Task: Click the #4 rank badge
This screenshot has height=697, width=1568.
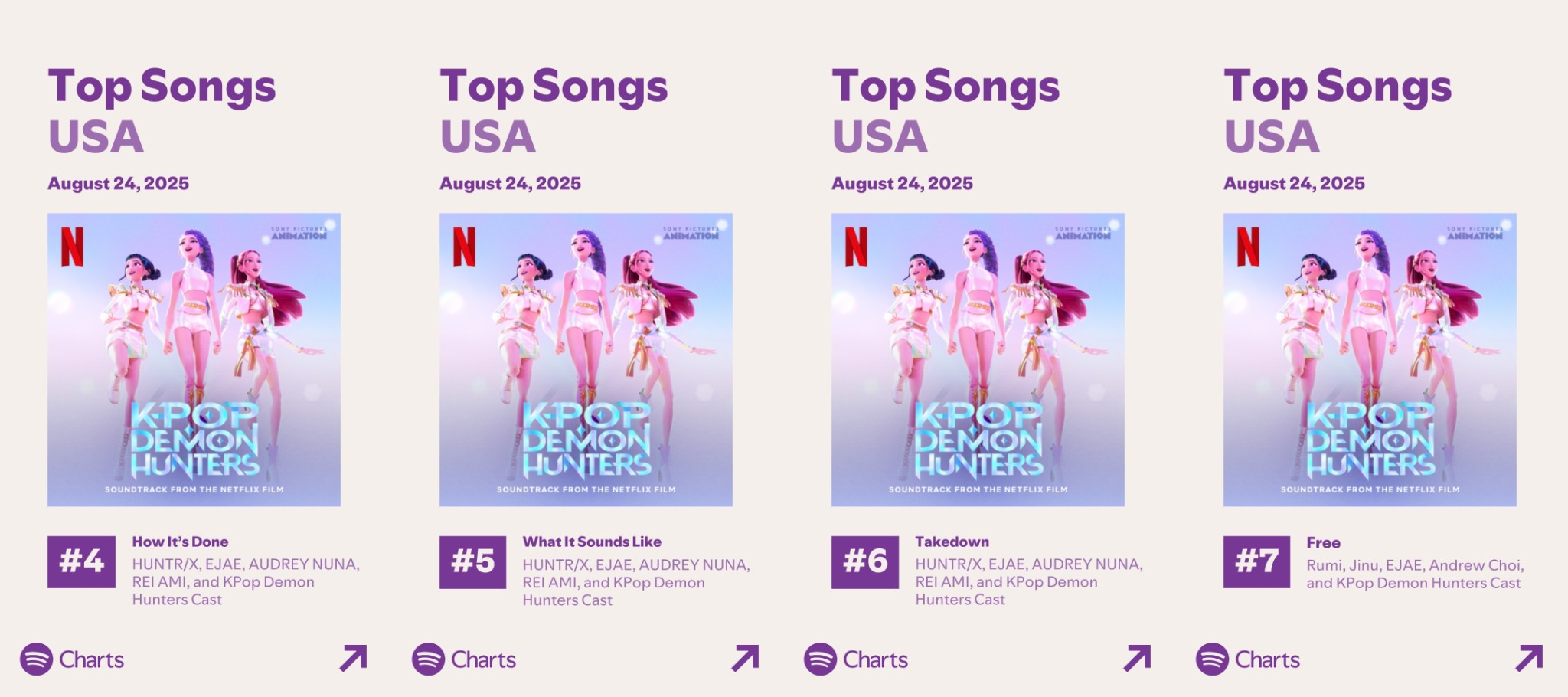Action: point(82,561)
